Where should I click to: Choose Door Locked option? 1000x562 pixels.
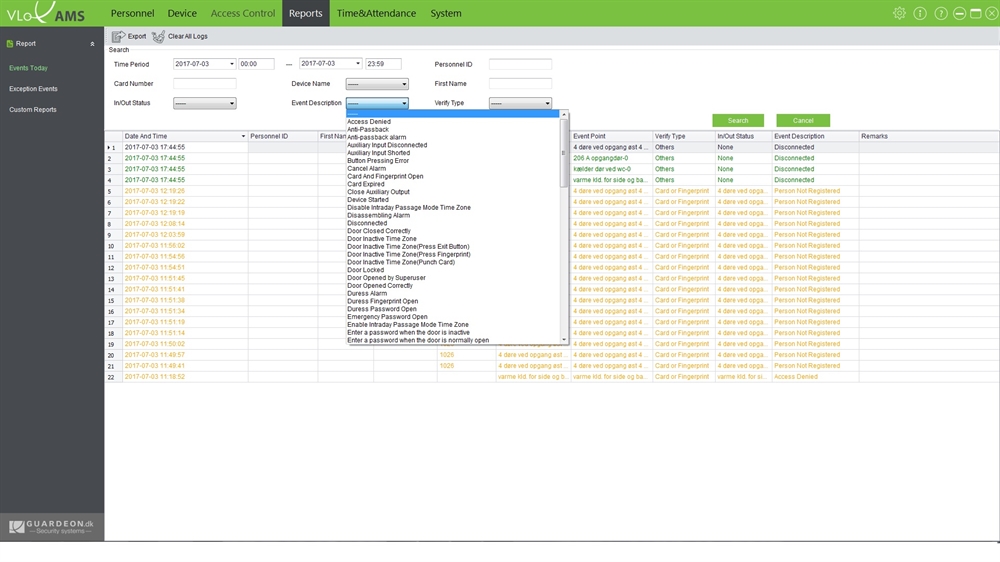pos(365,270)
